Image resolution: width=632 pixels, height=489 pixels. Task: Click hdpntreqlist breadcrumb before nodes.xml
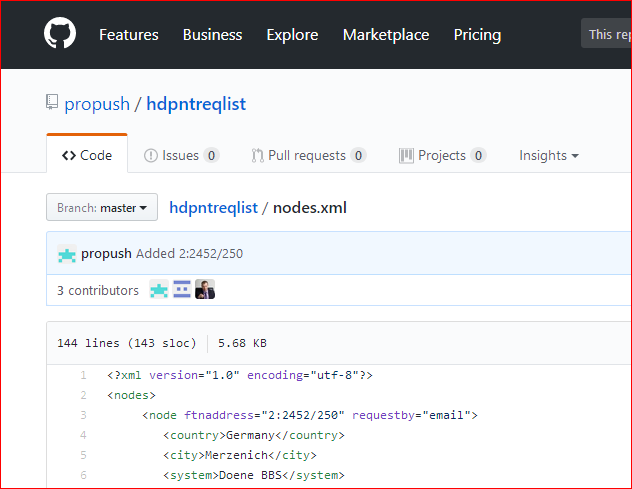(213, 208)
